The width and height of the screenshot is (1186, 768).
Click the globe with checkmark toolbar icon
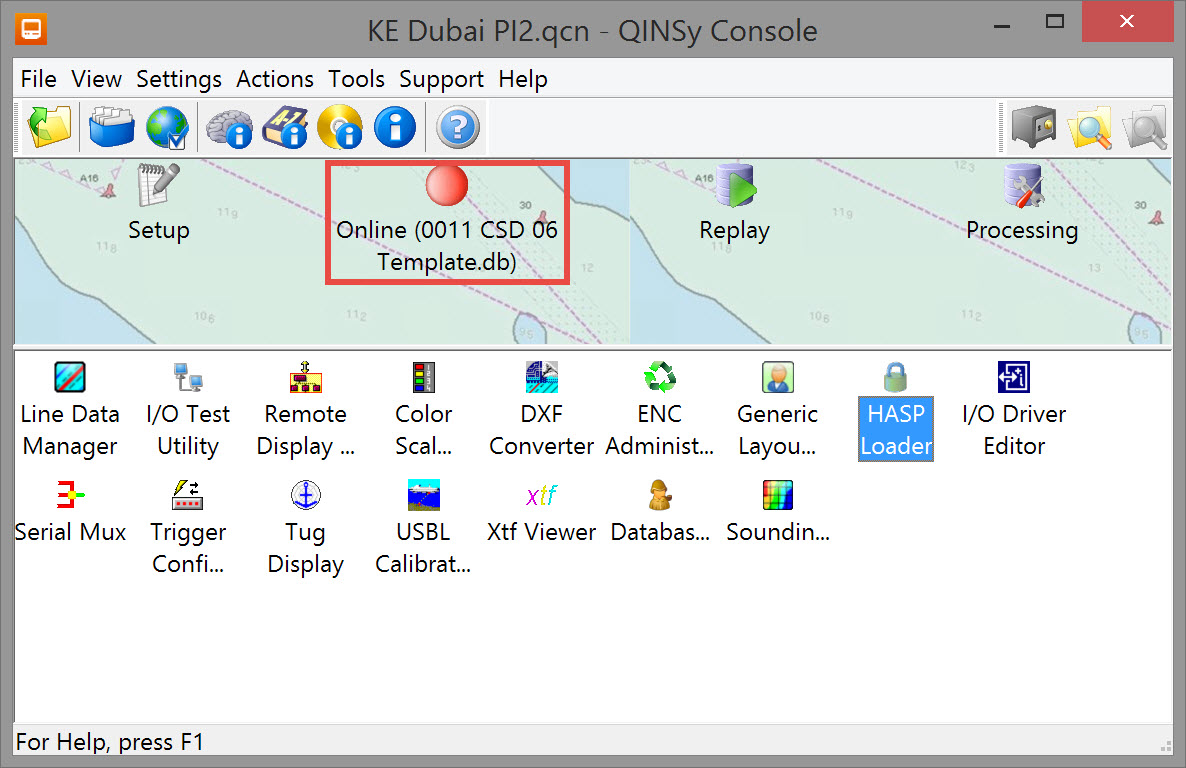point(168,126)
